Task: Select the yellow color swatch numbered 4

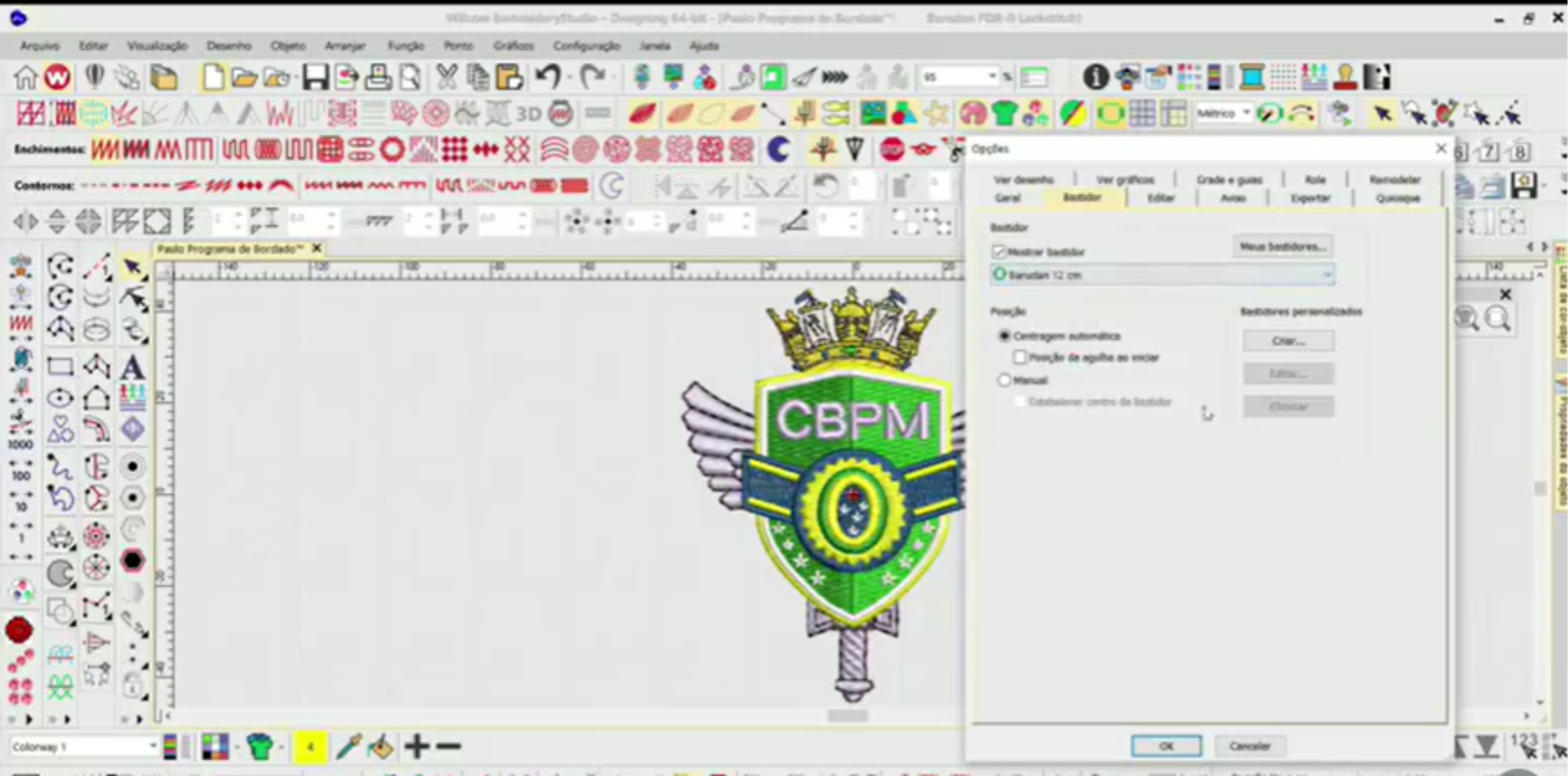Action: point(310,747)
